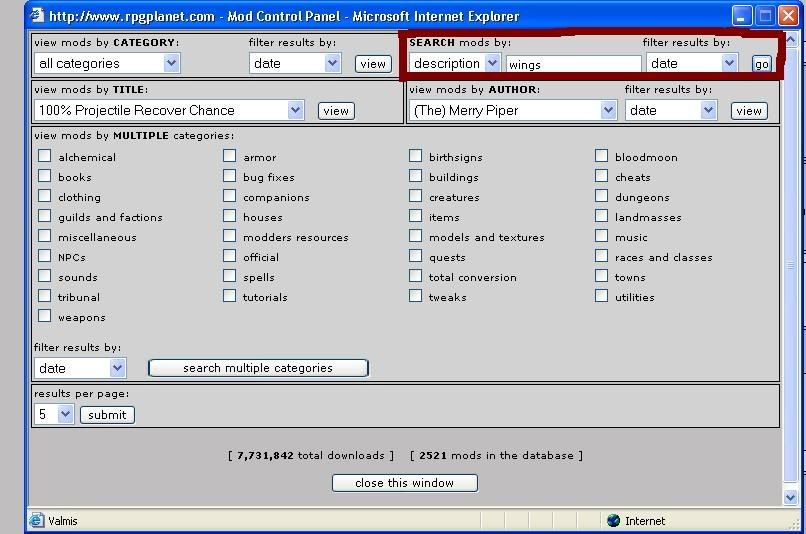Expand the mod title dropdown list

pos(169,110)
